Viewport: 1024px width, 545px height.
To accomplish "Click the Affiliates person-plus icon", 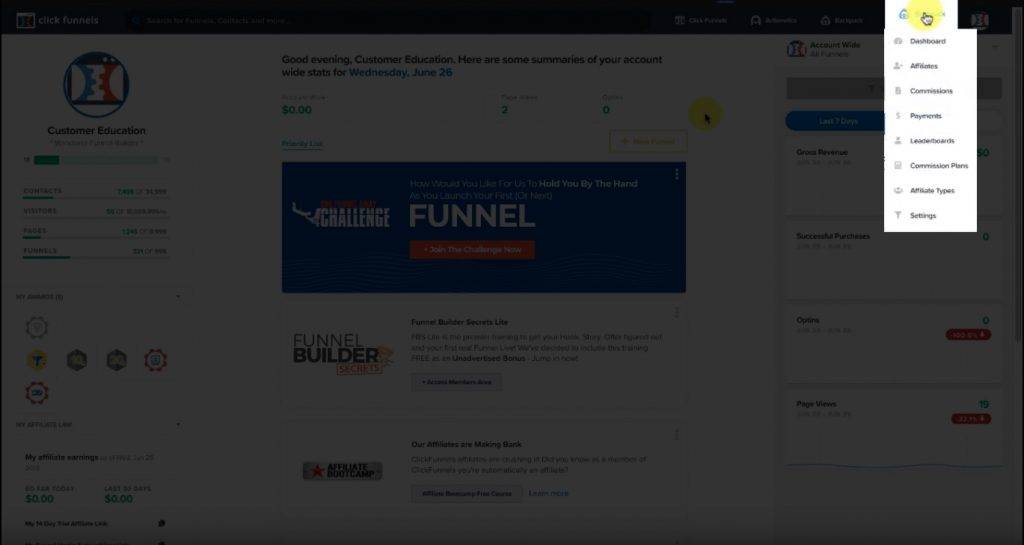I will click(x=898, y=66).
